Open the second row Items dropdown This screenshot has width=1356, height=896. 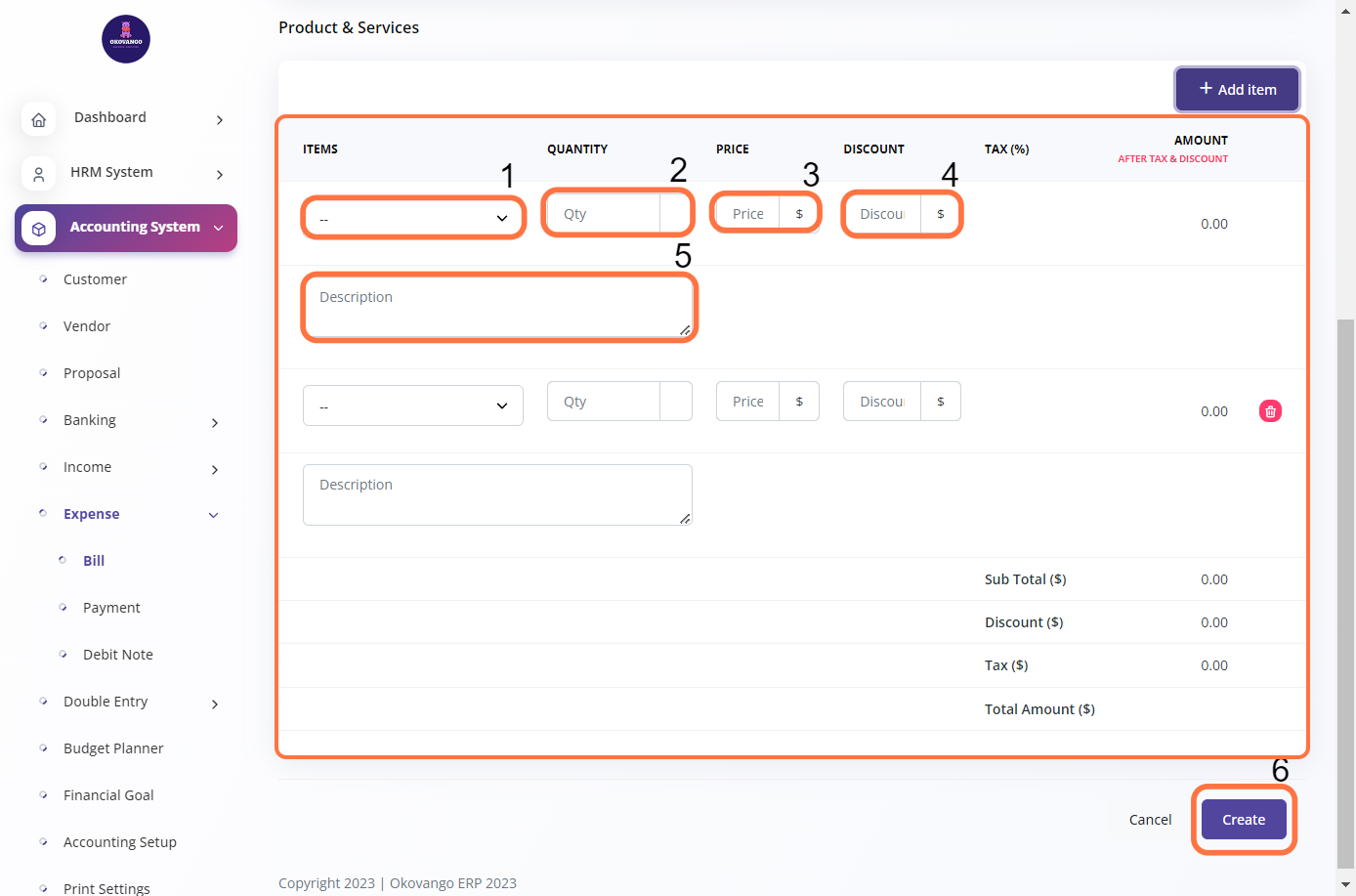coord(412,405)
